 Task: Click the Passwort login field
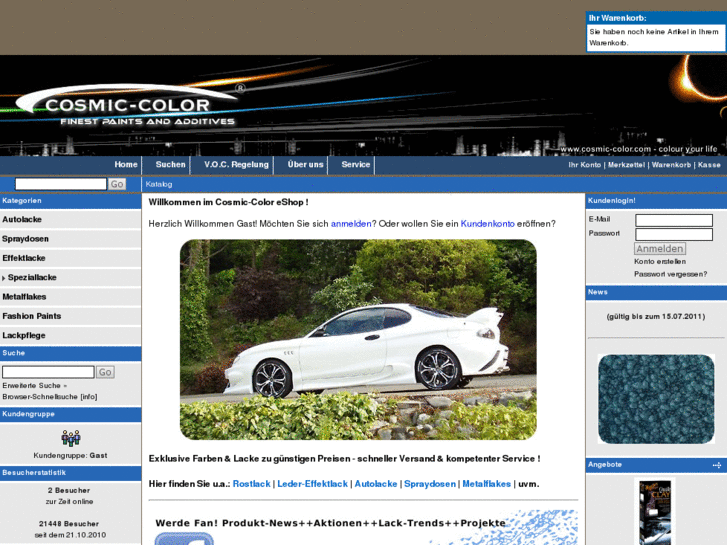[x=674, y=234]
